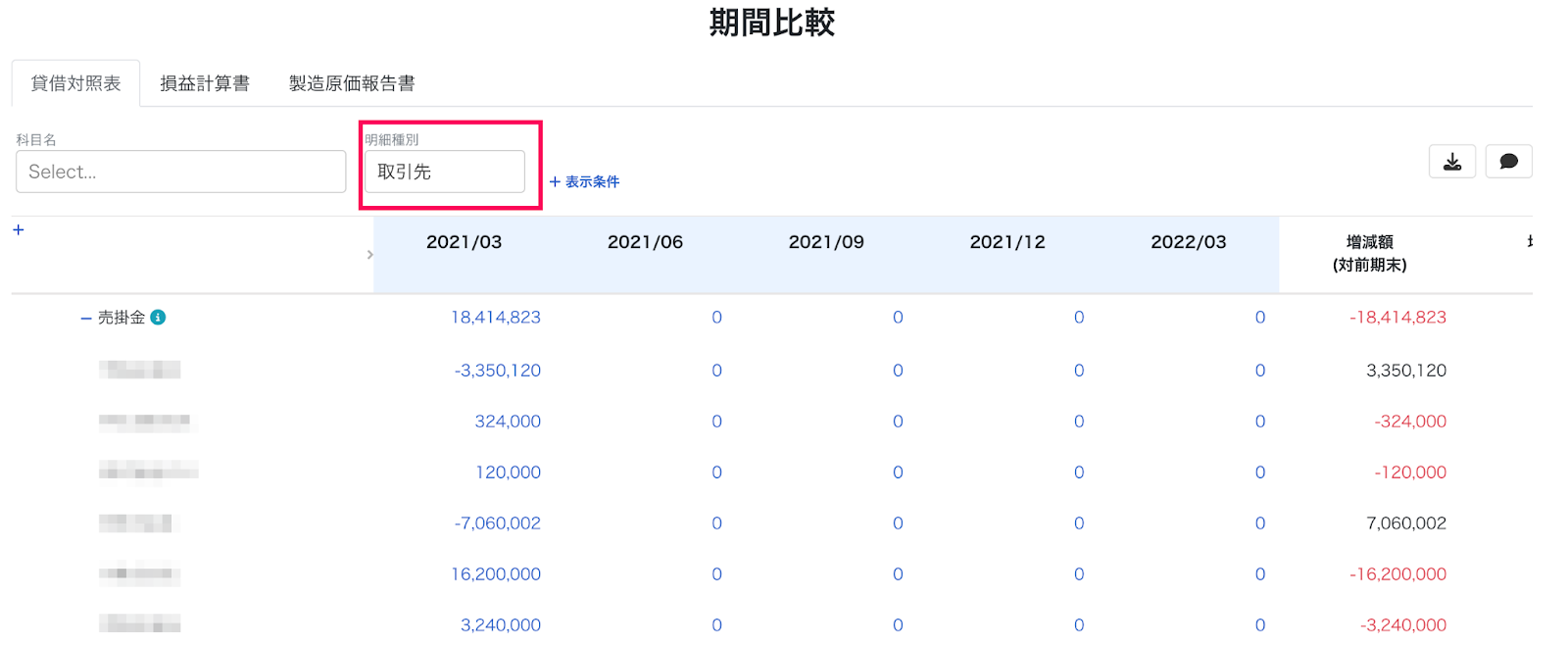1568x646 pixels.
Task: Click the red -120,000 change amount
Action: coord(1410,472)
